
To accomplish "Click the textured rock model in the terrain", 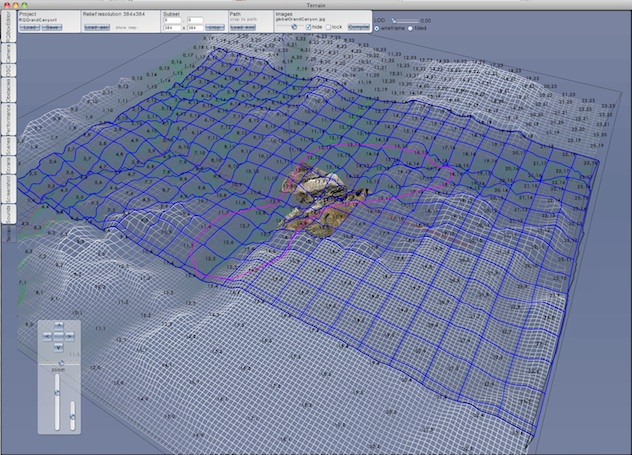I will pos(320,200).
